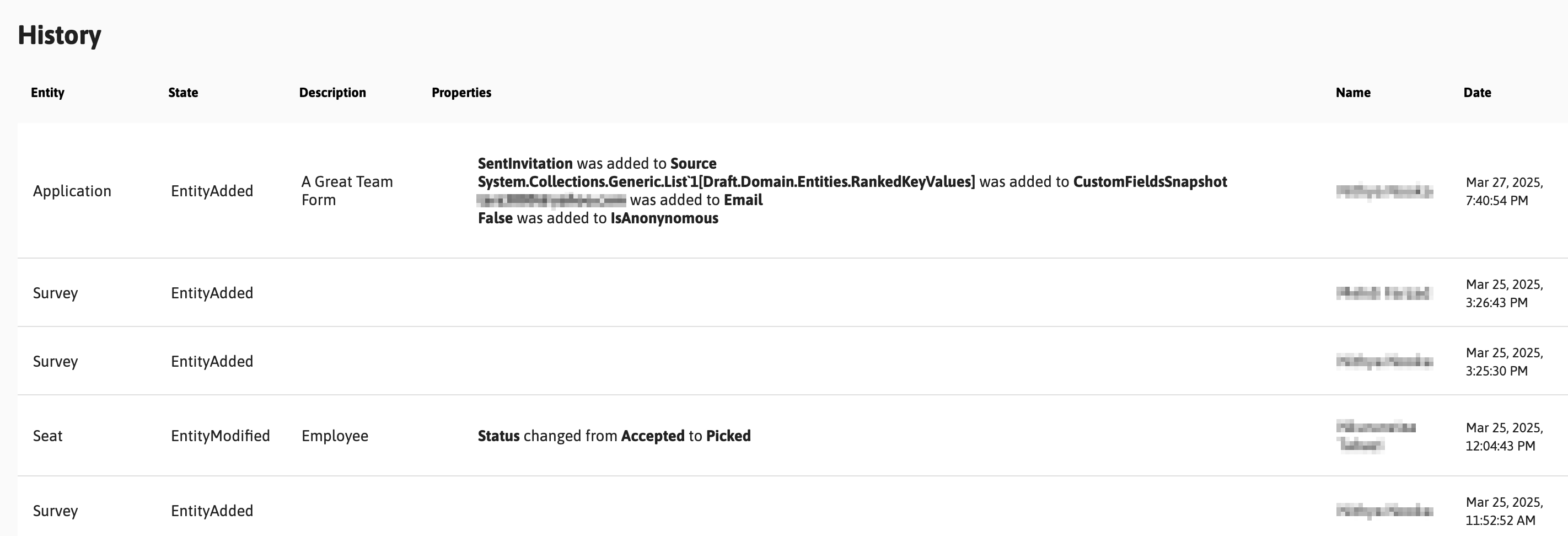The image size is (1568, 536).
Task: Click the Seat entity cell
Action: (47, 436)
